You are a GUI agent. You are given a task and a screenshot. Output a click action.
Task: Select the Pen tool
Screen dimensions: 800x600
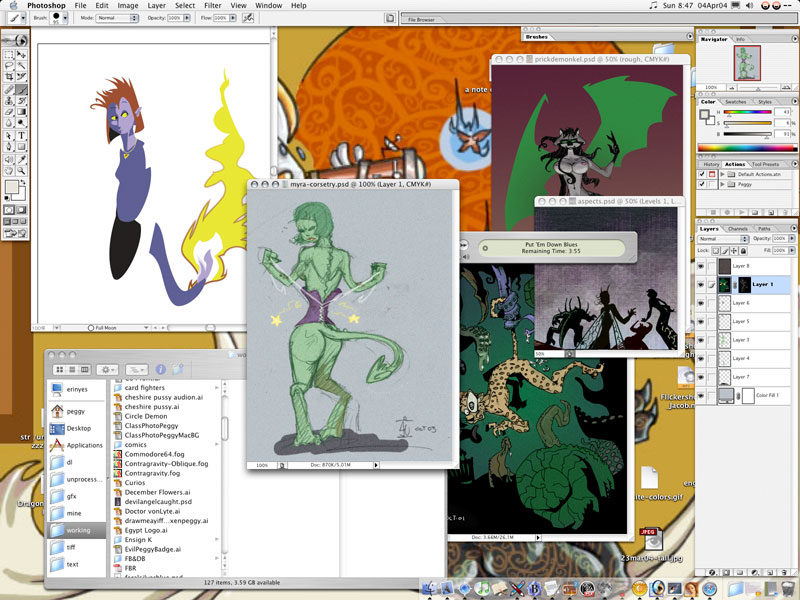click(9, 147)
